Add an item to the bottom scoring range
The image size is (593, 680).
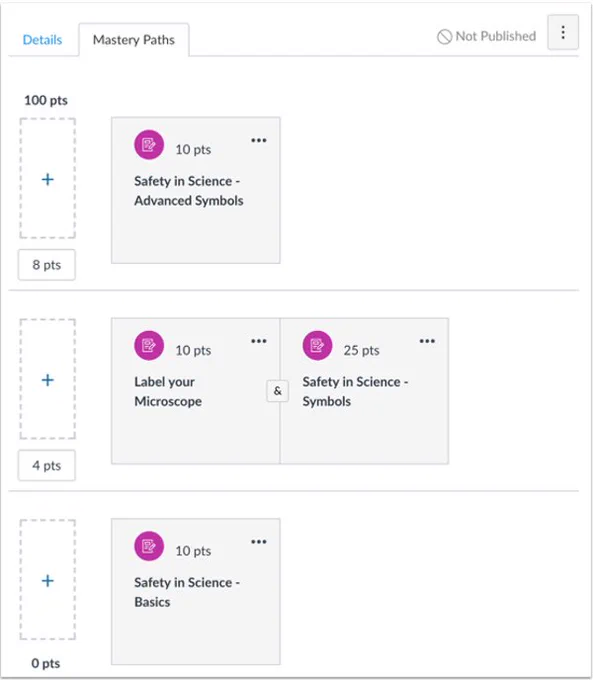(x=48, y=580)
